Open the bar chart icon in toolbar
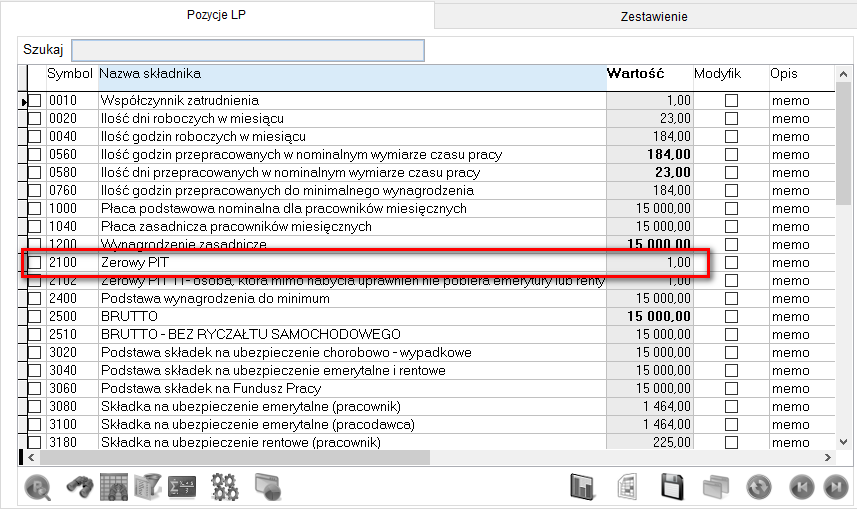Image resolution: width=857 pixels, height=509 pixels. click(x=582, y=487)
